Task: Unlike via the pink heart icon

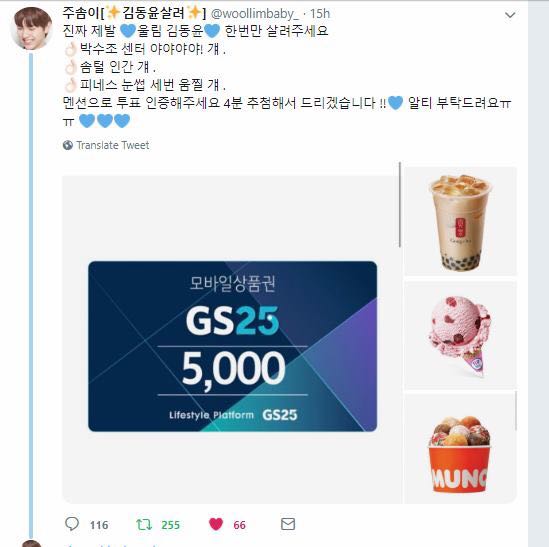Action: 216,524
